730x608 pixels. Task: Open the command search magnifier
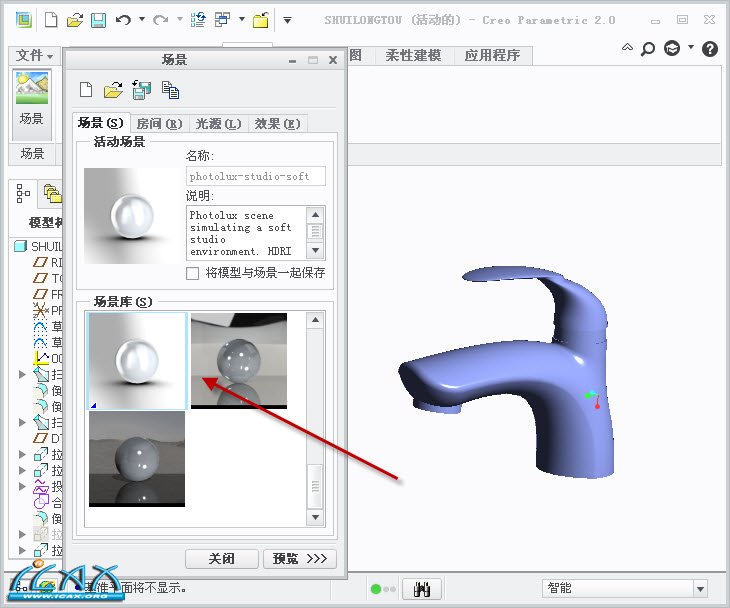pyautogui.click(x=648, y=48)
